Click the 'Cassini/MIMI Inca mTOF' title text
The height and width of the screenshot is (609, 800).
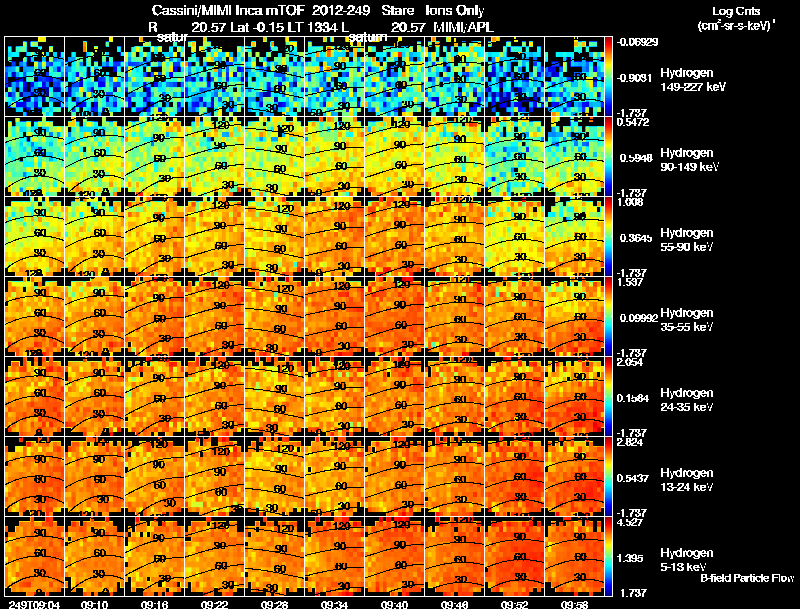coord(228,10)
